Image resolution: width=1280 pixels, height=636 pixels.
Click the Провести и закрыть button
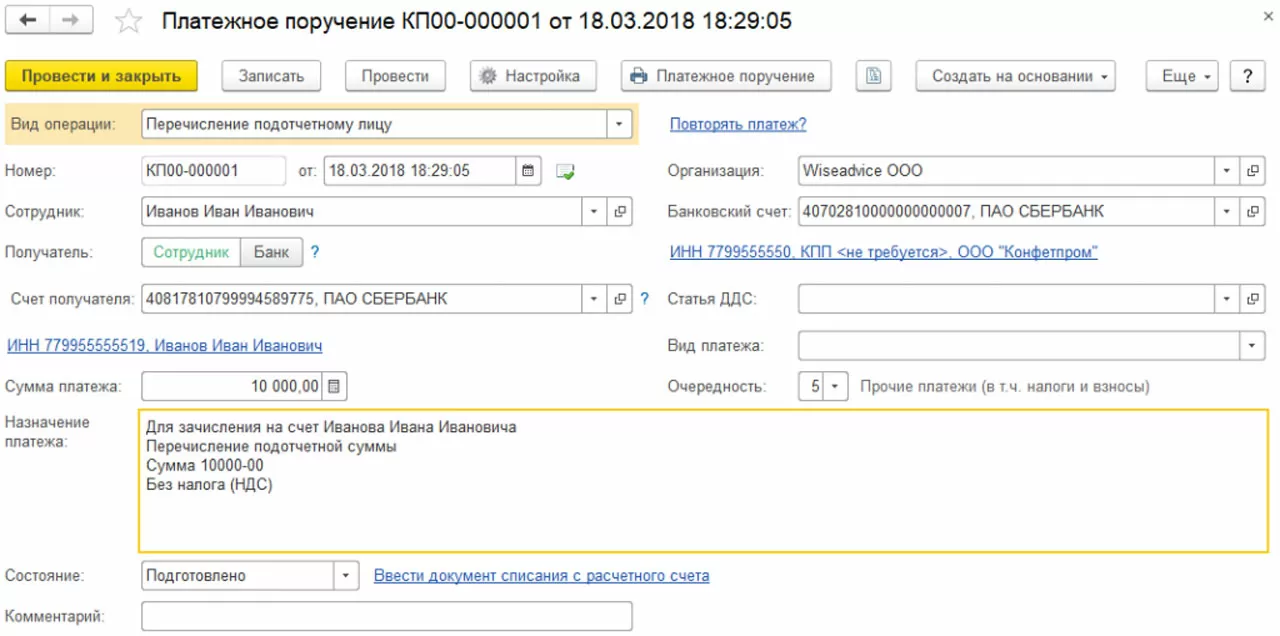(x=101, y=76)
